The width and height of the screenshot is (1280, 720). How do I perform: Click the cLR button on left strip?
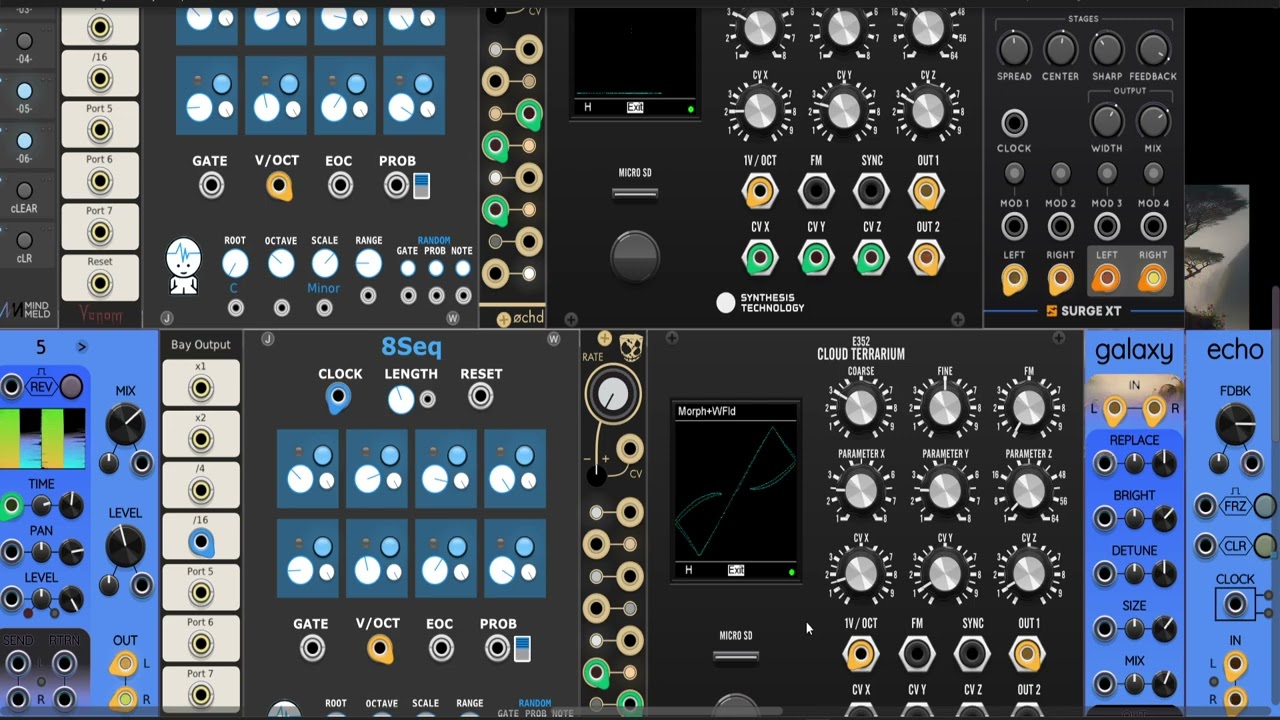pos(24,240)
